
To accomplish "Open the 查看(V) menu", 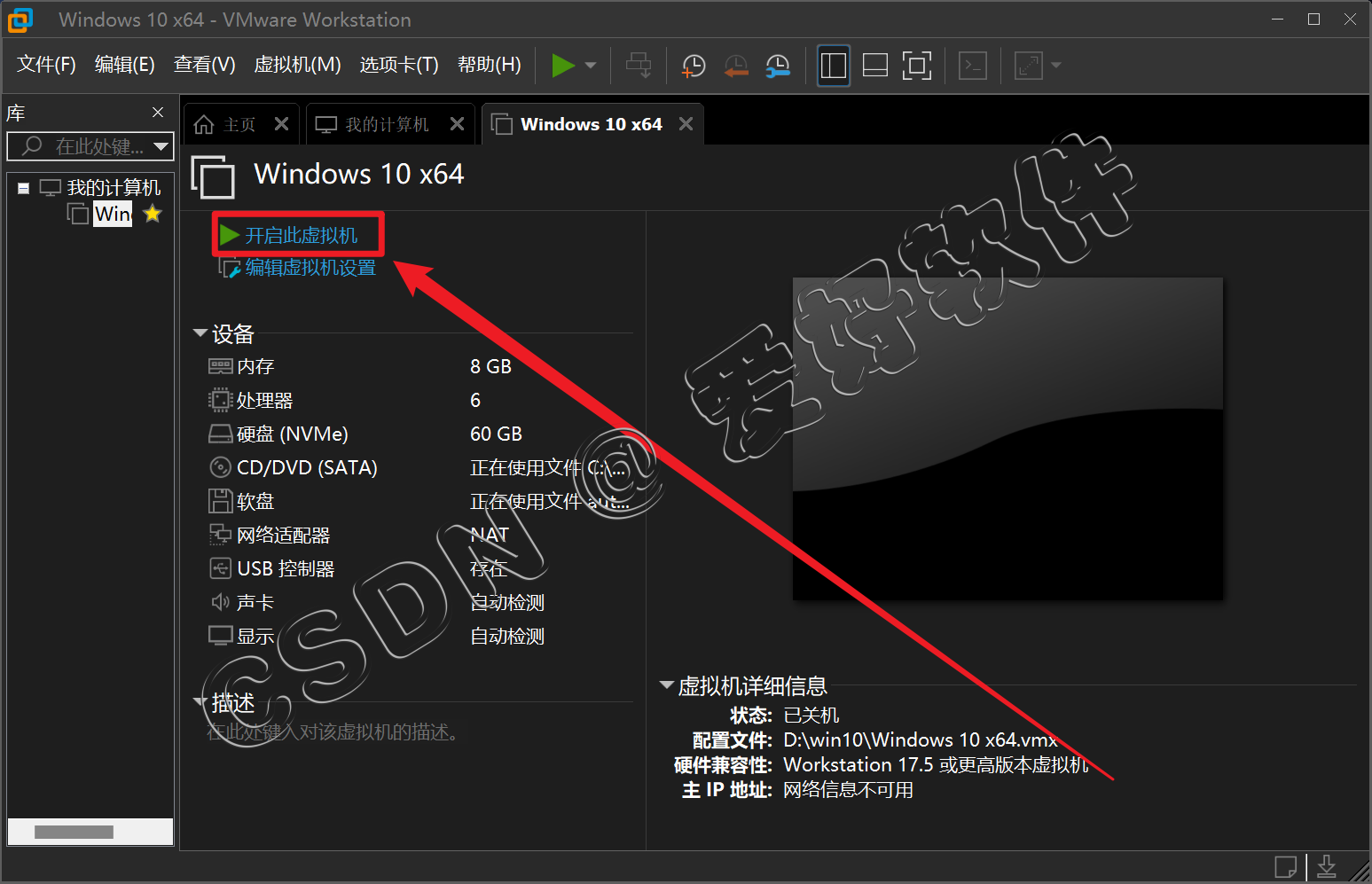I will pos(205,65).
